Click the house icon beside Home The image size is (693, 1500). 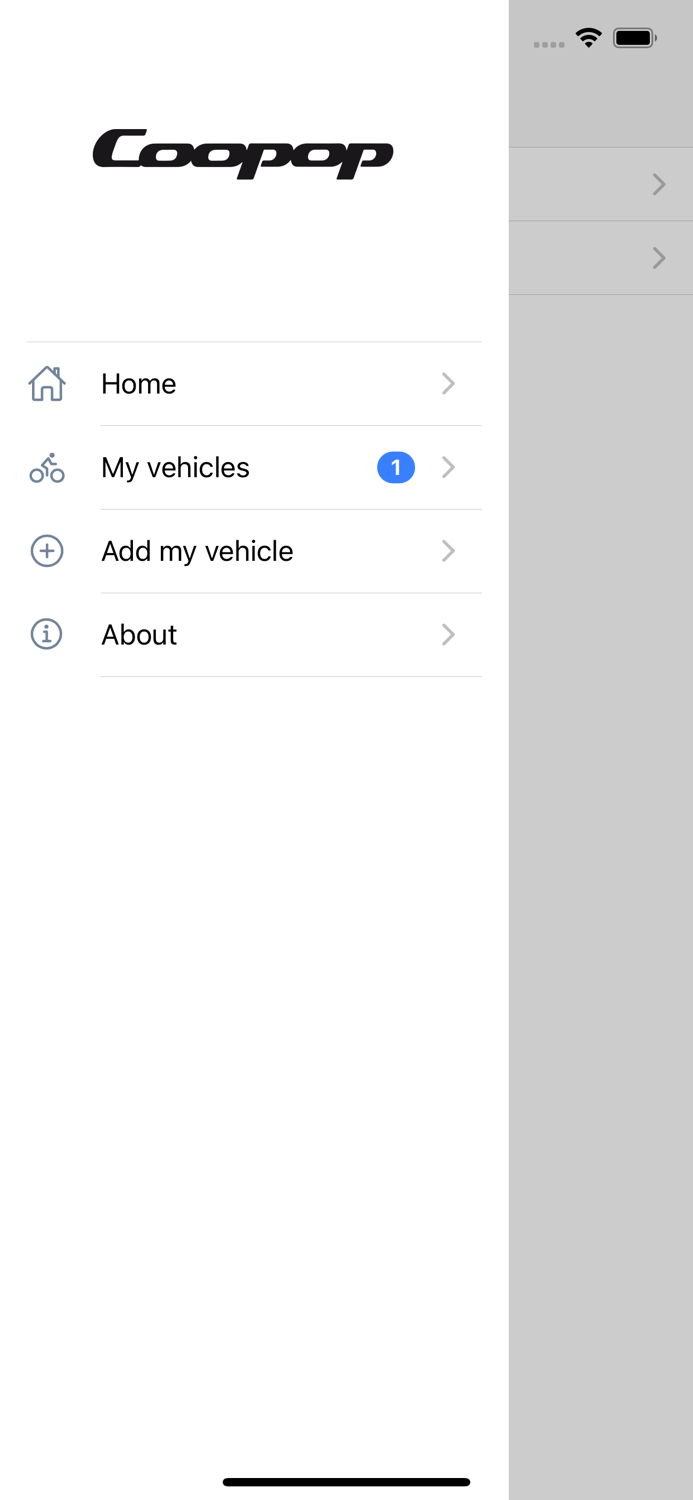pos(47,384)
